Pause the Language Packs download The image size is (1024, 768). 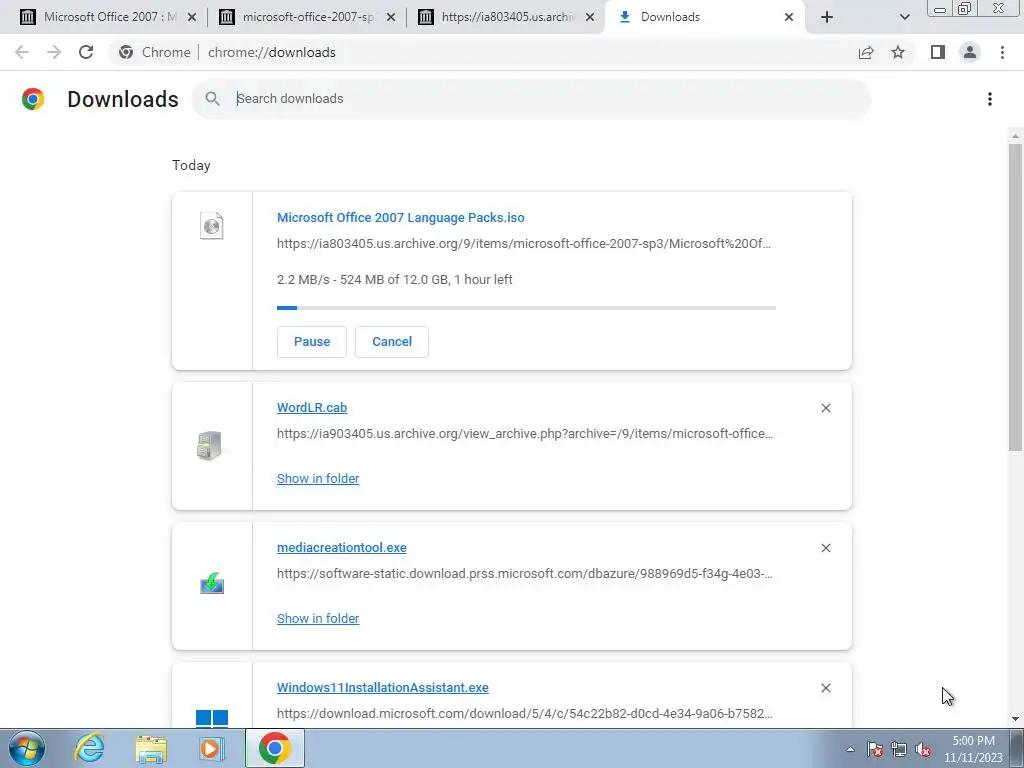click(x=312, y=342)
